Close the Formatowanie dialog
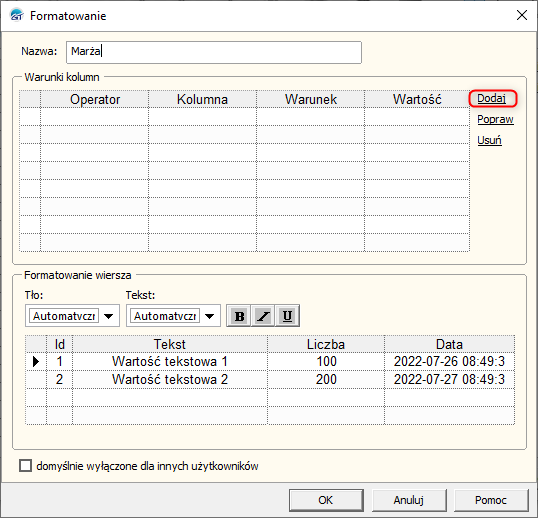Viewport: 538px width, 518px height. pos(522,15)
